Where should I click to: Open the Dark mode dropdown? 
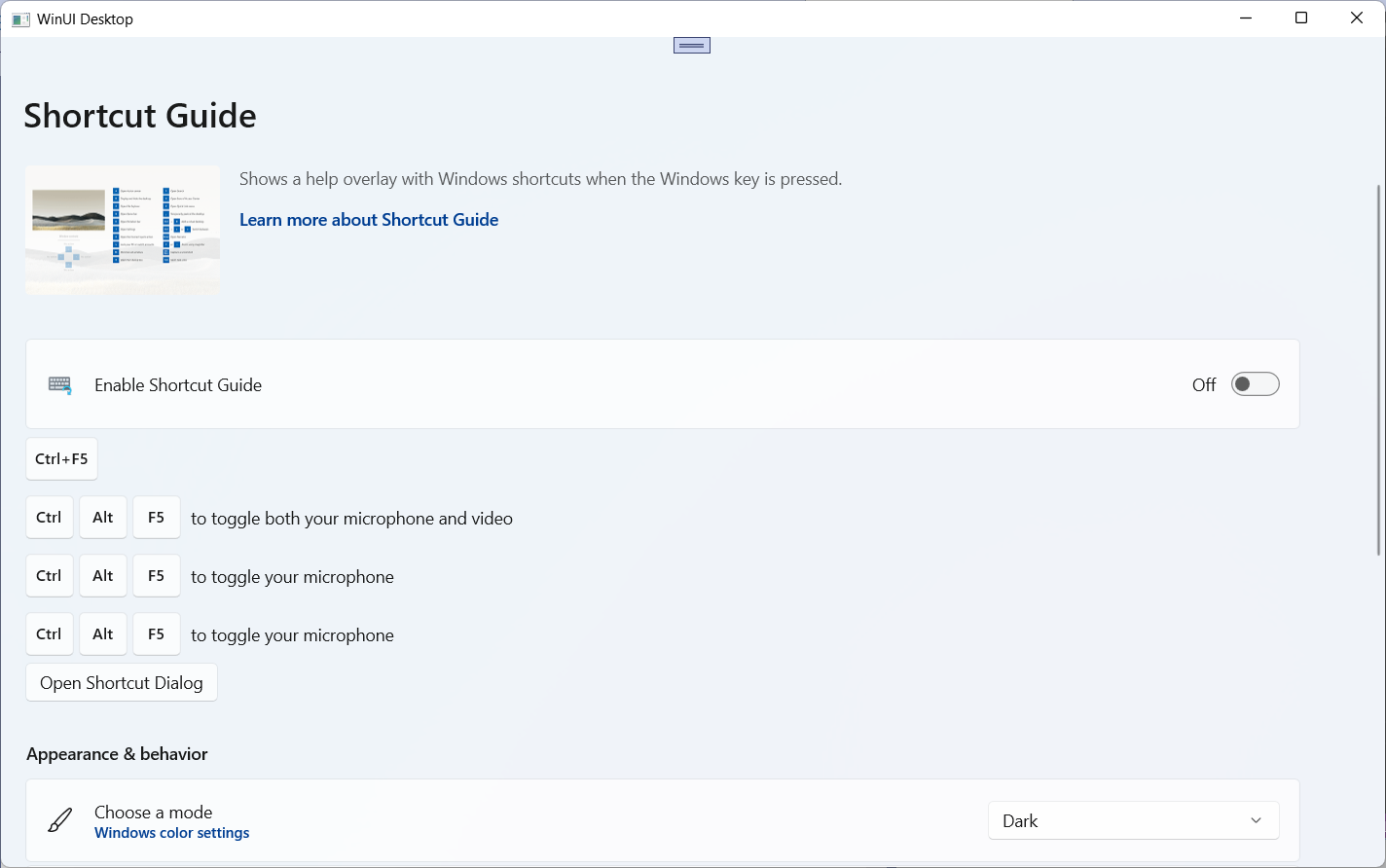tap(1134, 820)
